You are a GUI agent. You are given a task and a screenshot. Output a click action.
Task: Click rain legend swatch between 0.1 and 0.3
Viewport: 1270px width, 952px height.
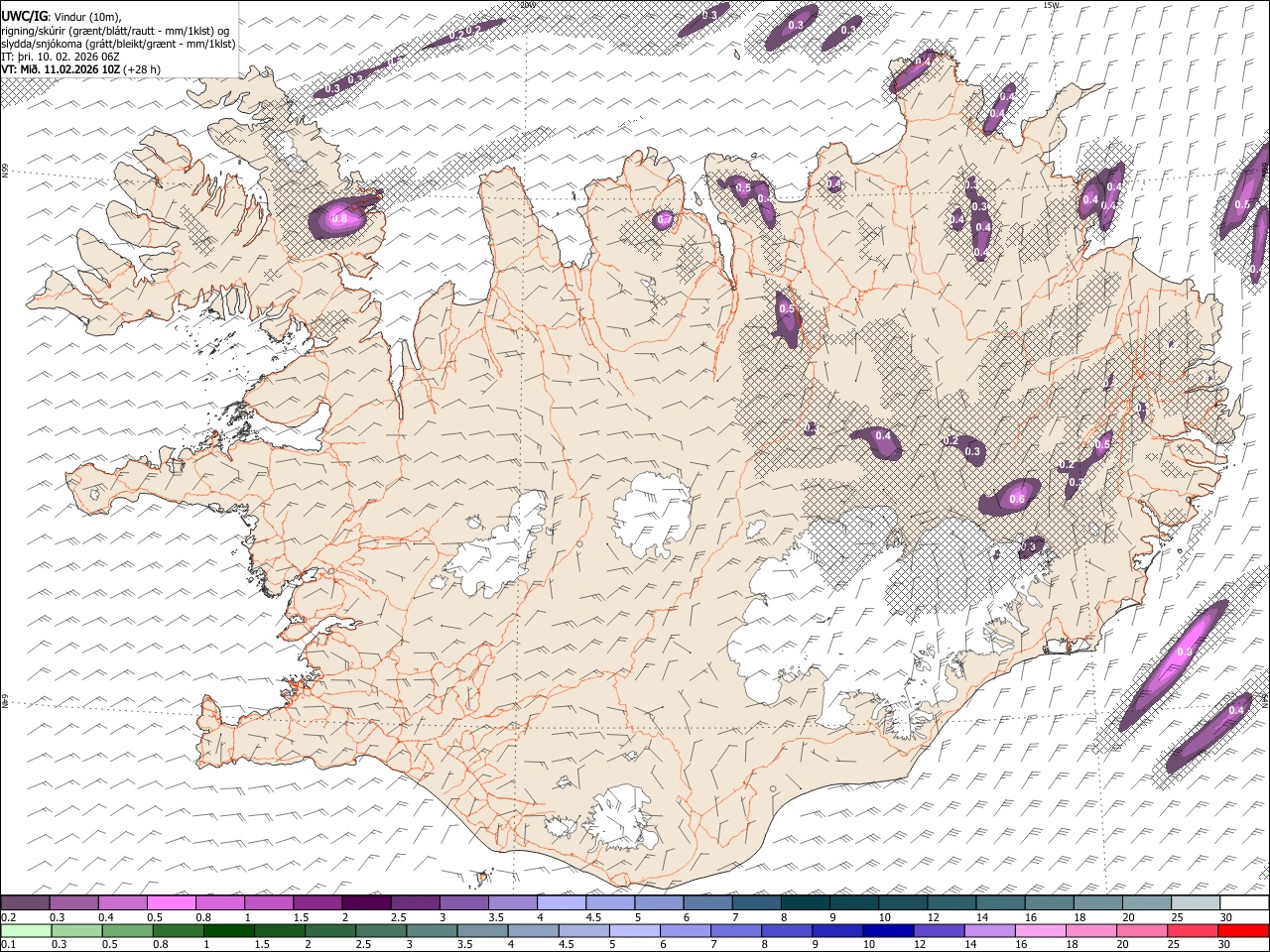(x=26, y=931)
